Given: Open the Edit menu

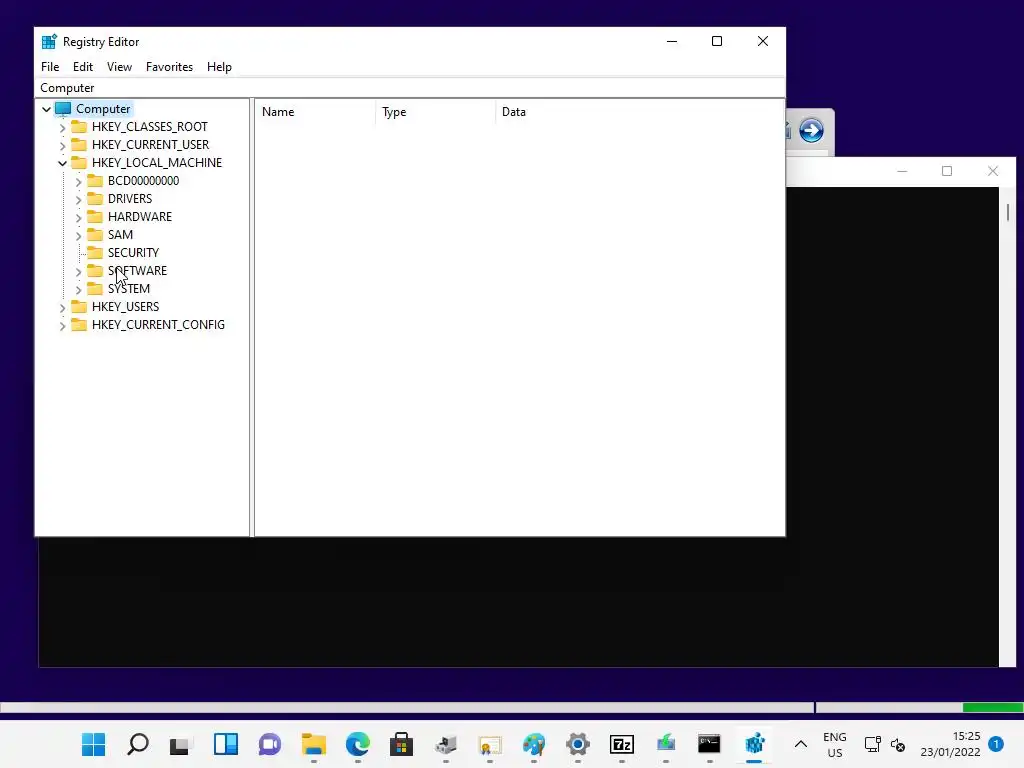Looking at the screenshot, I should tap(83, 67).
